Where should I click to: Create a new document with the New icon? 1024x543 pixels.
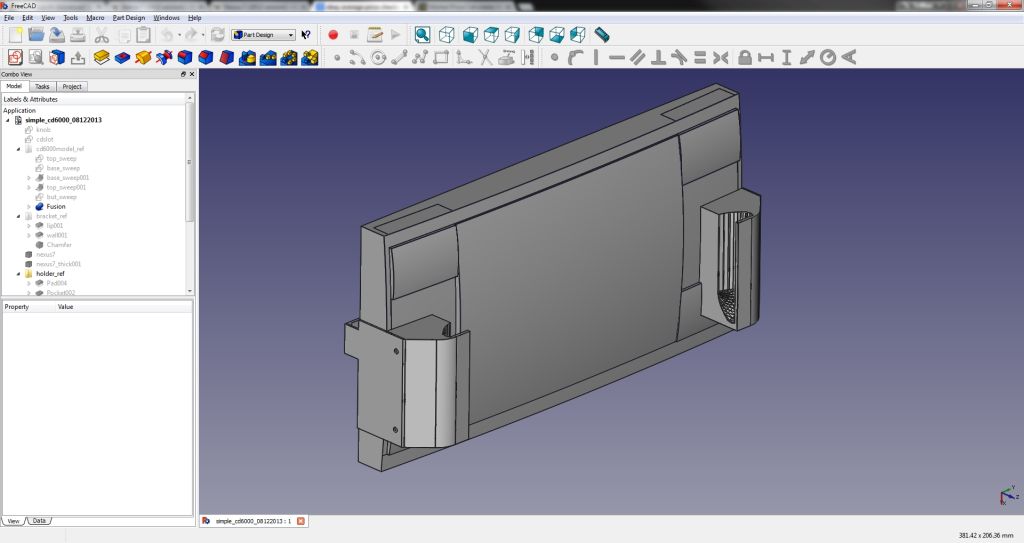coord(15,35)
